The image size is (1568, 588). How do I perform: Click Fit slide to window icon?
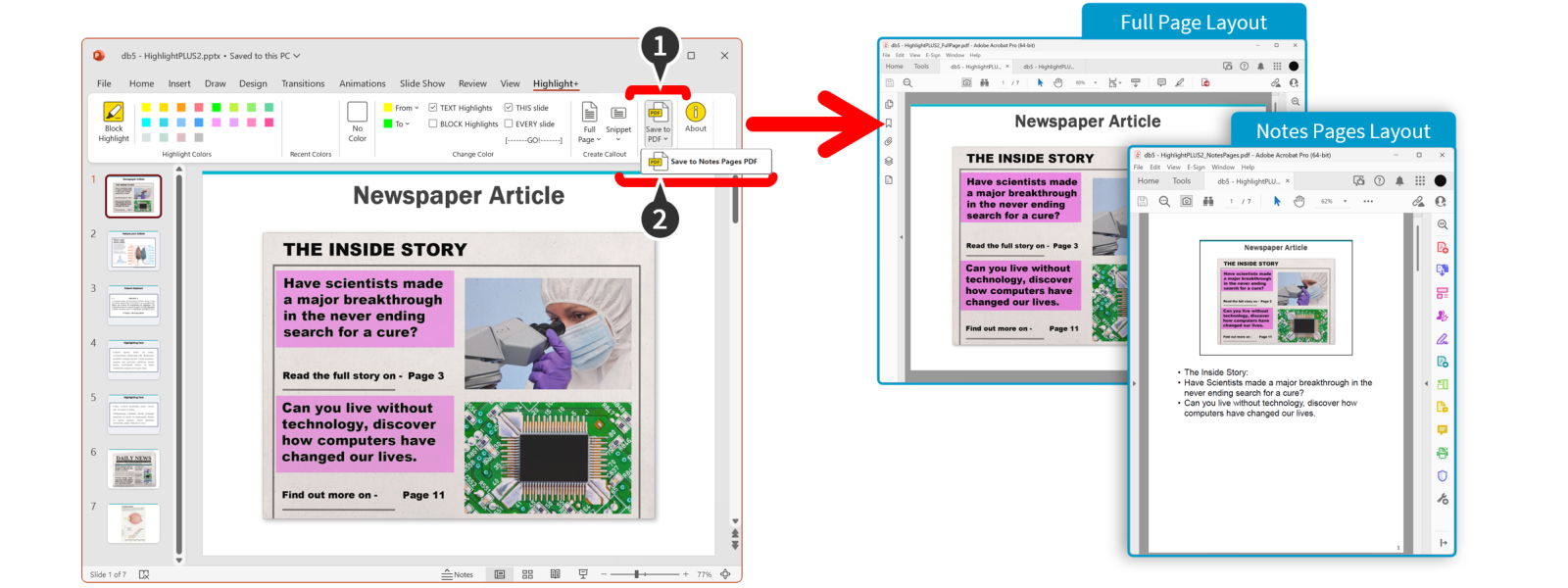pos(725,574)
